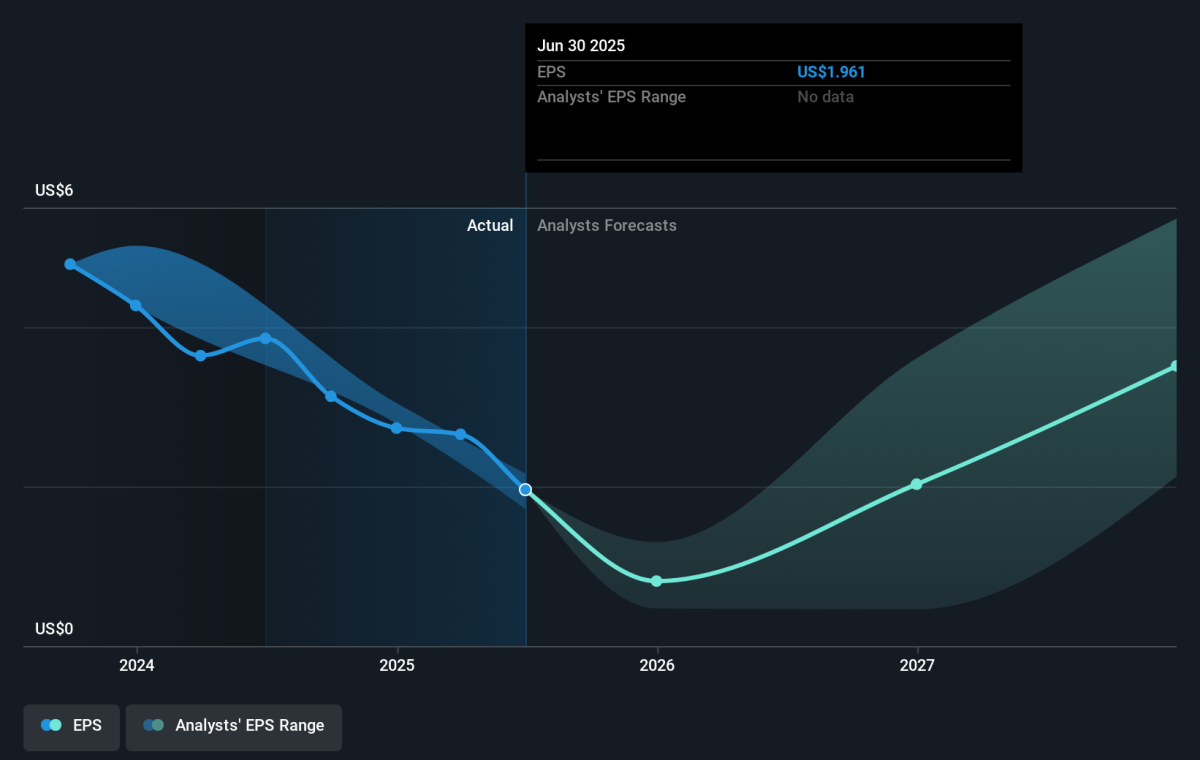Click the 'US$1.961' EPS value in tooltip
The height and width of the screenshot is (760, 1200).
pyautogui.click(x=831, y=72)
